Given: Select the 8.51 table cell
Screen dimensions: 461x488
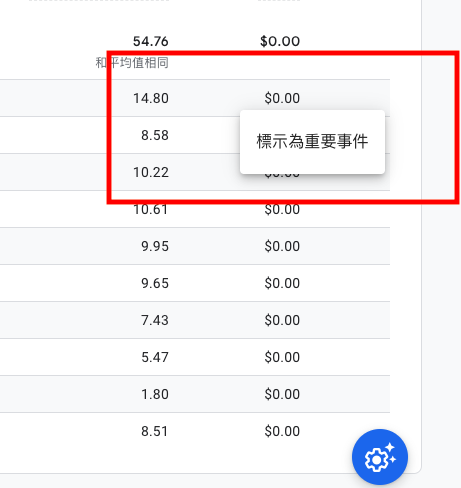Looking at the screenshot, I should 155,431.
